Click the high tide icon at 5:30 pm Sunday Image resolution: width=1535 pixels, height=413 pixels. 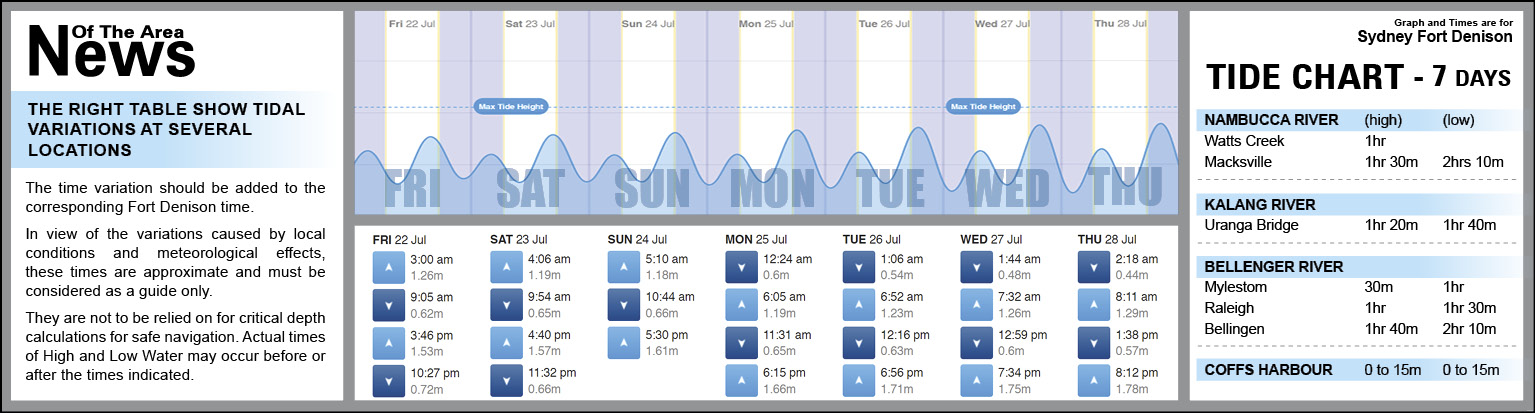(x=623, y=343)
